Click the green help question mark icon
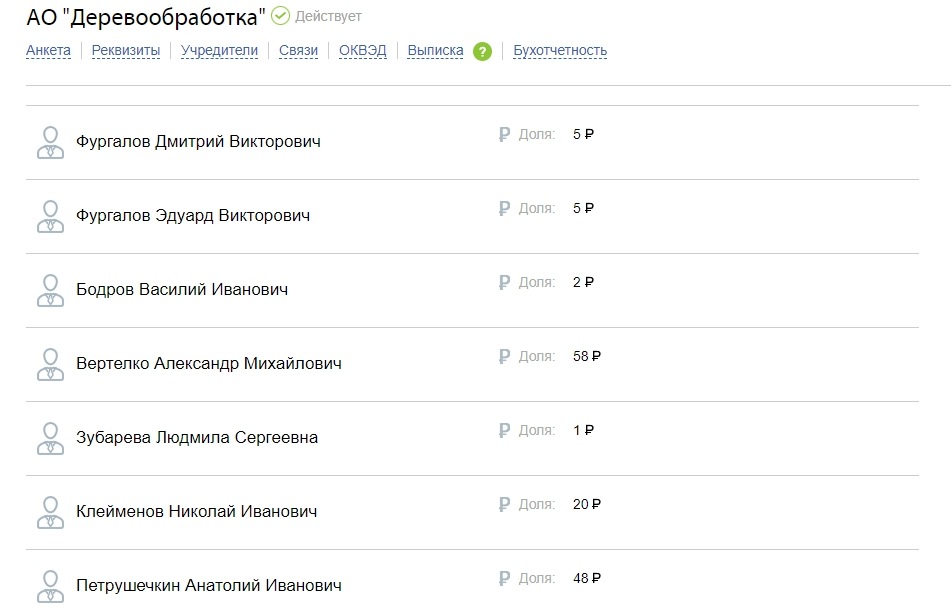Viewport: 951px width, 608px height. point(482,52)
